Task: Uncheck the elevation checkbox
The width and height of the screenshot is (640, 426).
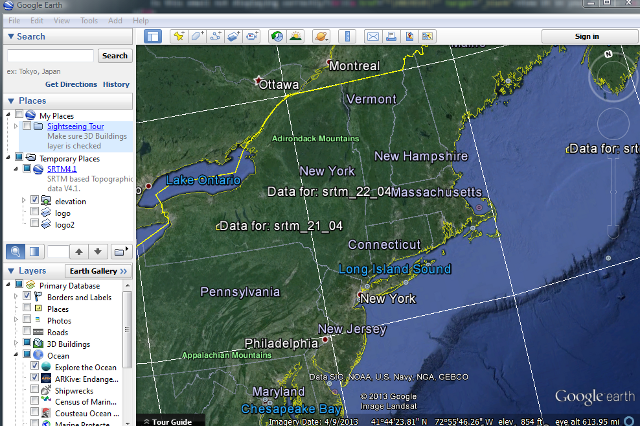Action: [x=35, y=200]
